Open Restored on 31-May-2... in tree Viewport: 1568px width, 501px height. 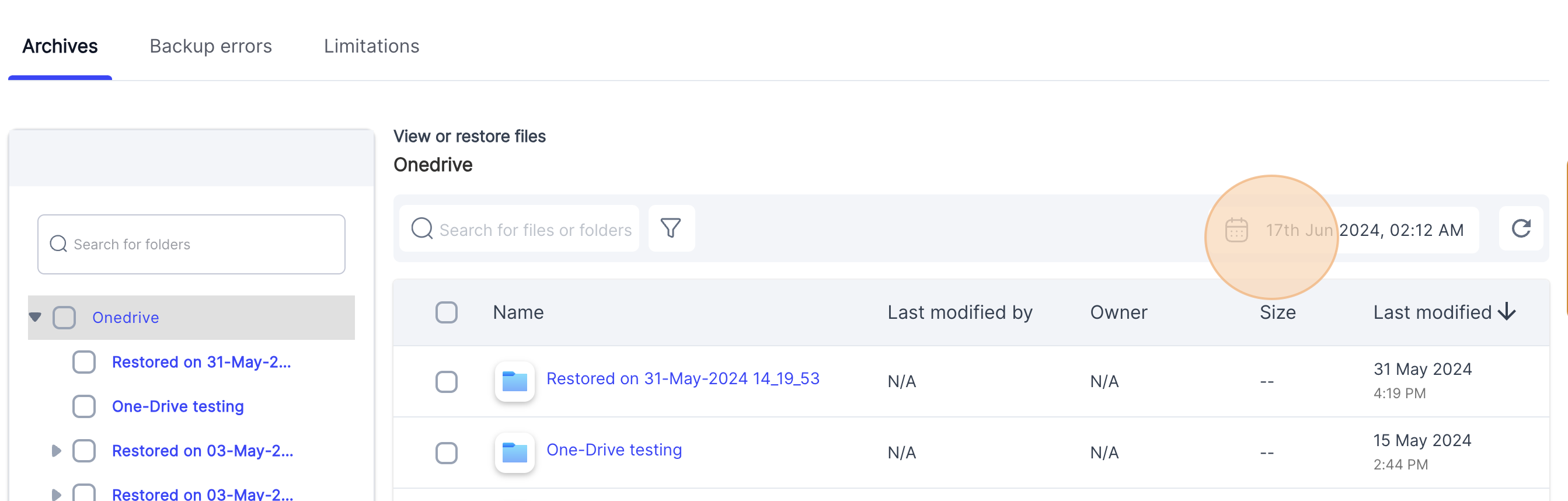click(201, 361)
